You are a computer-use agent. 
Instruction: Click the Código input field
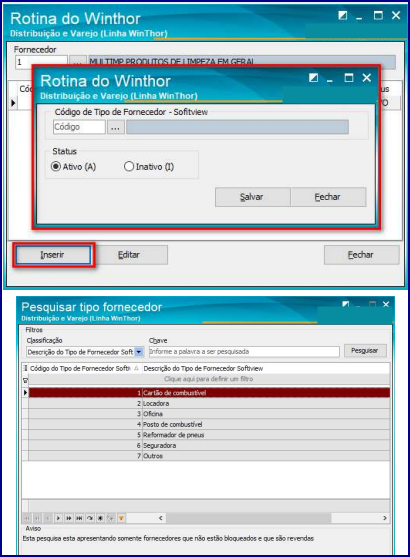coord(79,127)
